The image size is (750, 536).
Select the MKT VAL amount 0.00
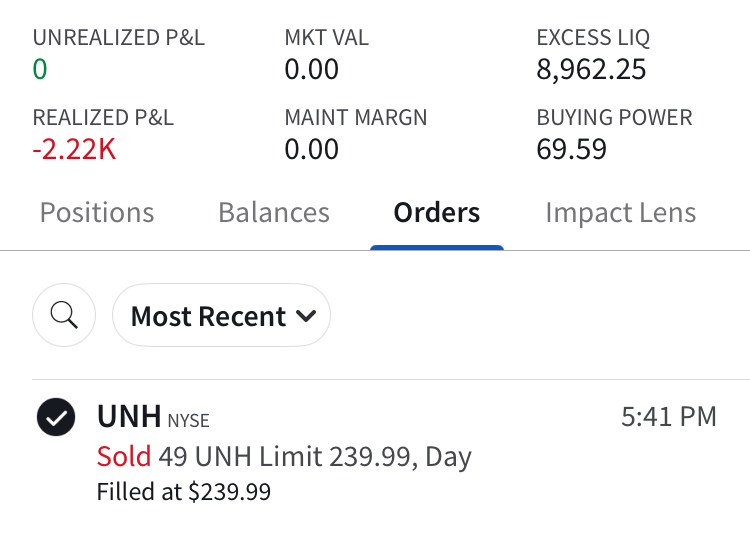(x=311, y=69)
